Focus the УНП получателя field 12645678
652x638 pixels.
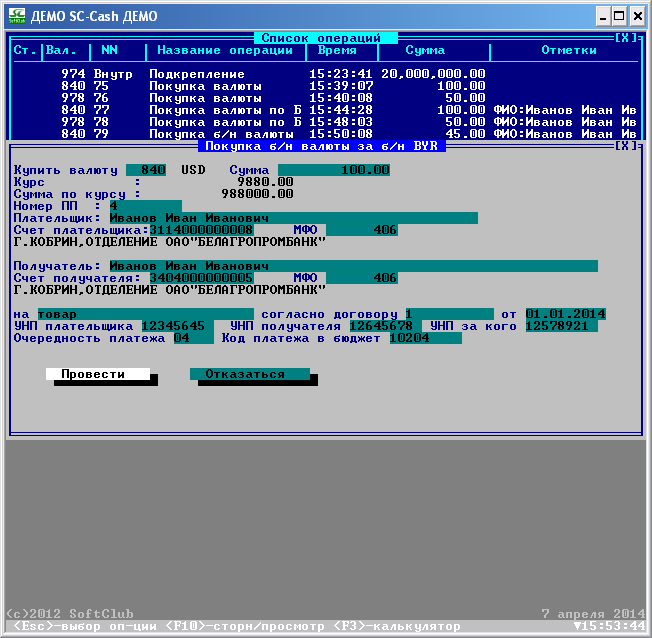(x=386, y=326)
